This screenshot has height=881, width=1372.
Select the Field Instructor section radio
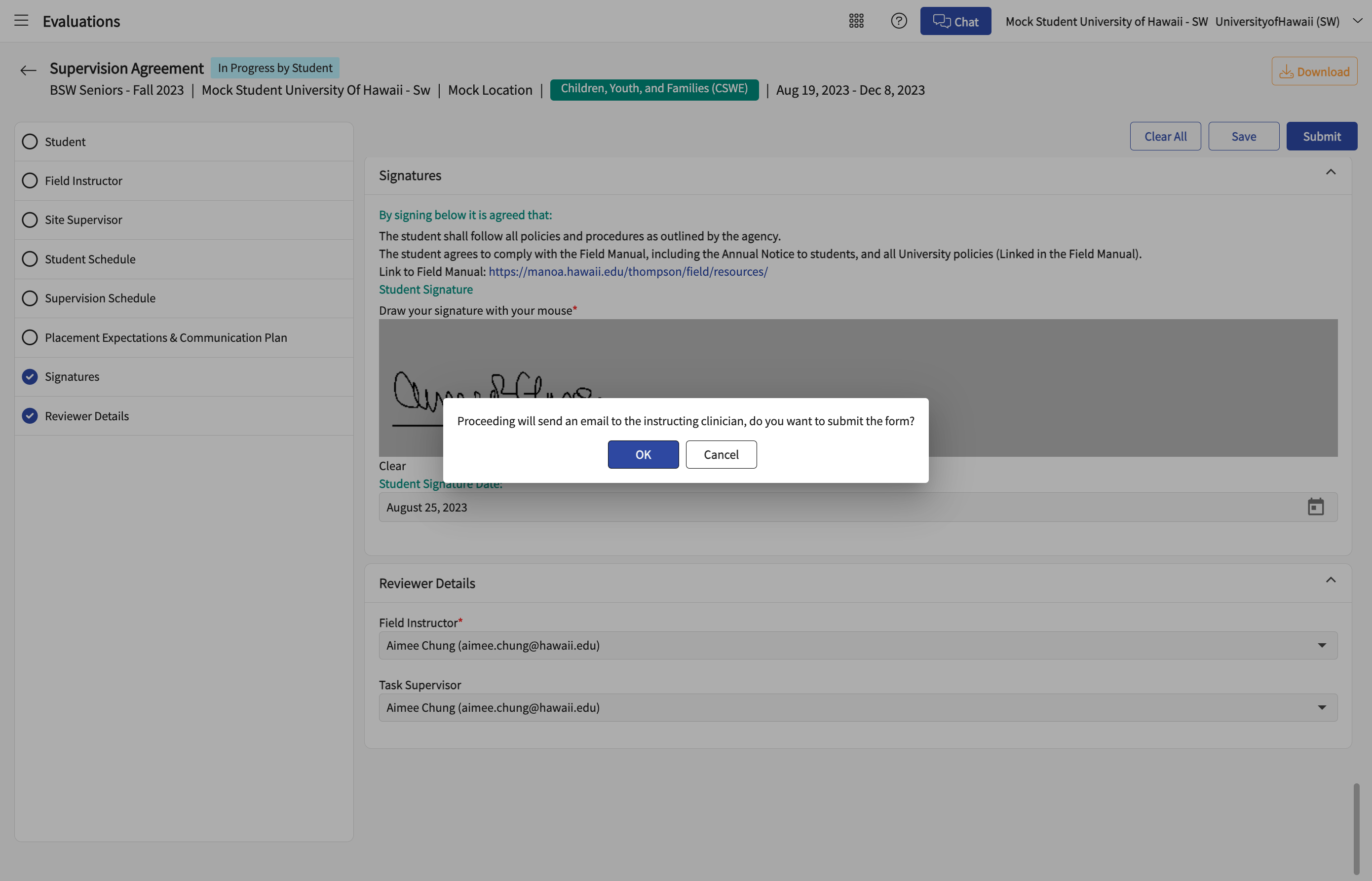[x=30, y=181]
